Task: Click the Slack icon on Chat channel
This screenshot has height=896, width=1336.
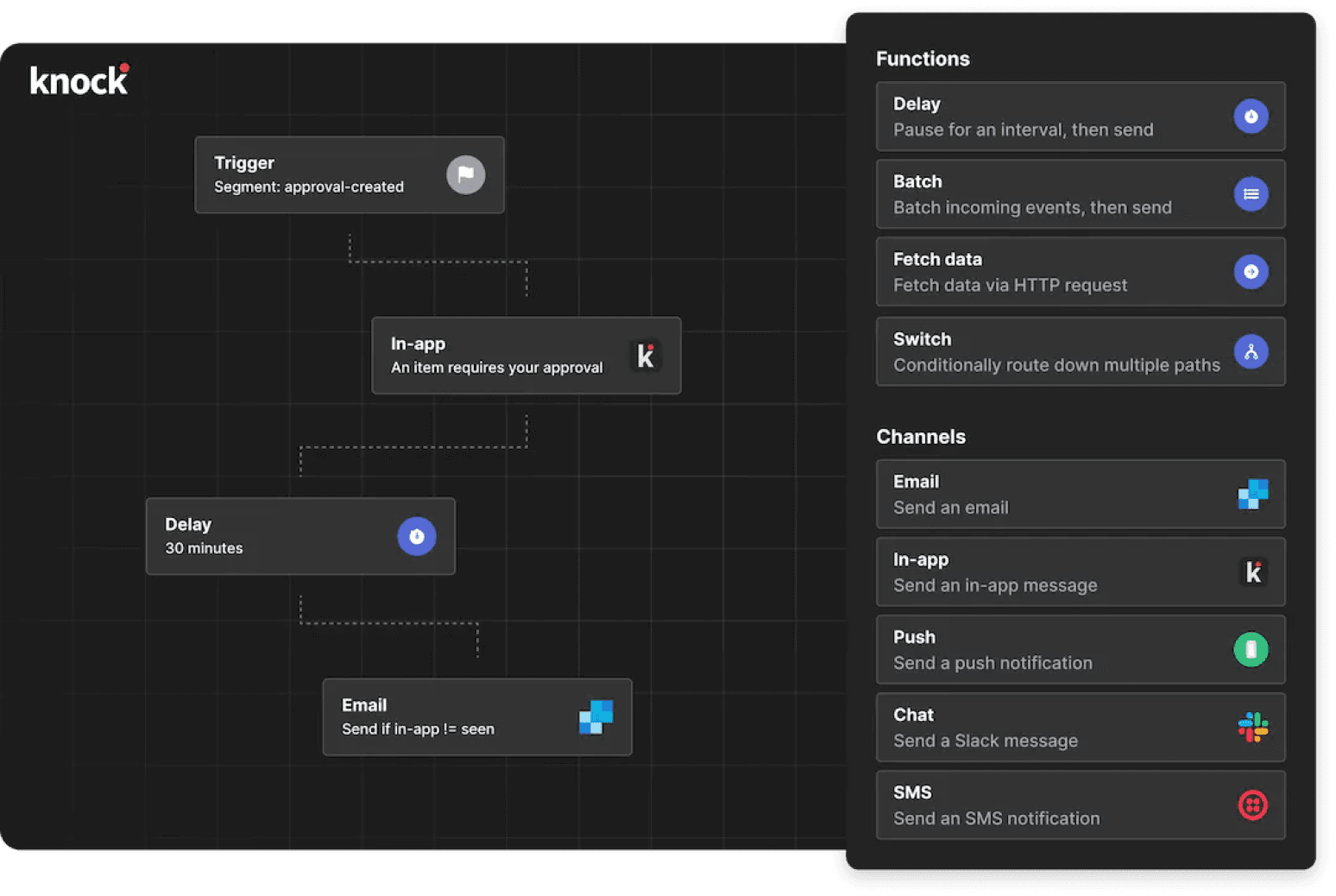Action: (1252, 727)
